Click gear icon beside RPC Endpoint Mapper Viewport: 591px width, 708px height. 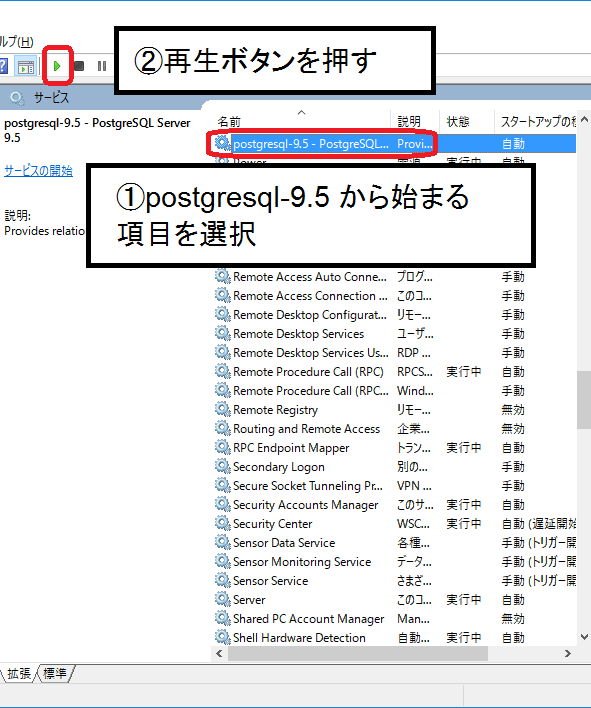222,447
